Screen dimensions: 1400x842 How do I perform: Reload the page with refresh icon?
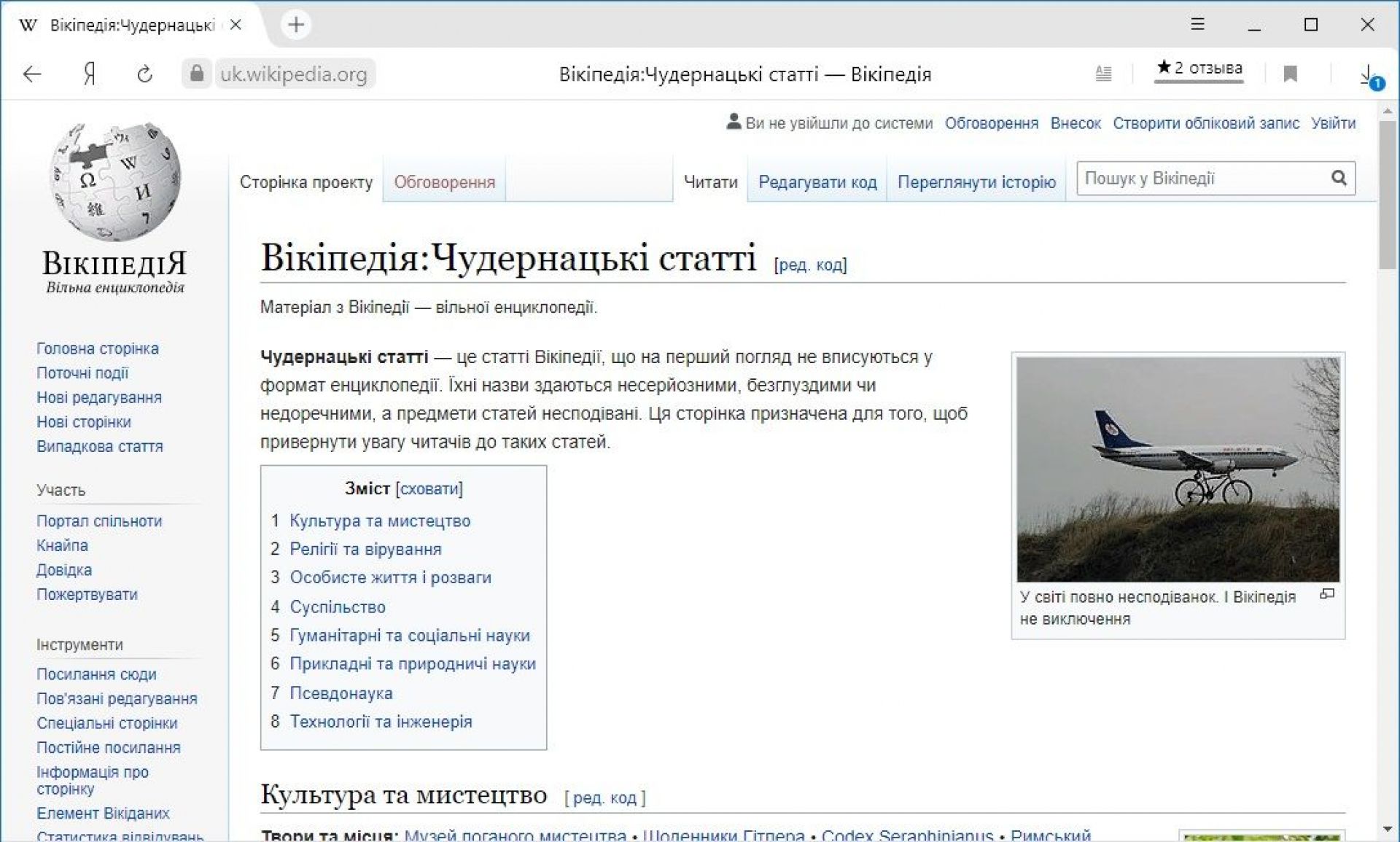coord(144,74)
